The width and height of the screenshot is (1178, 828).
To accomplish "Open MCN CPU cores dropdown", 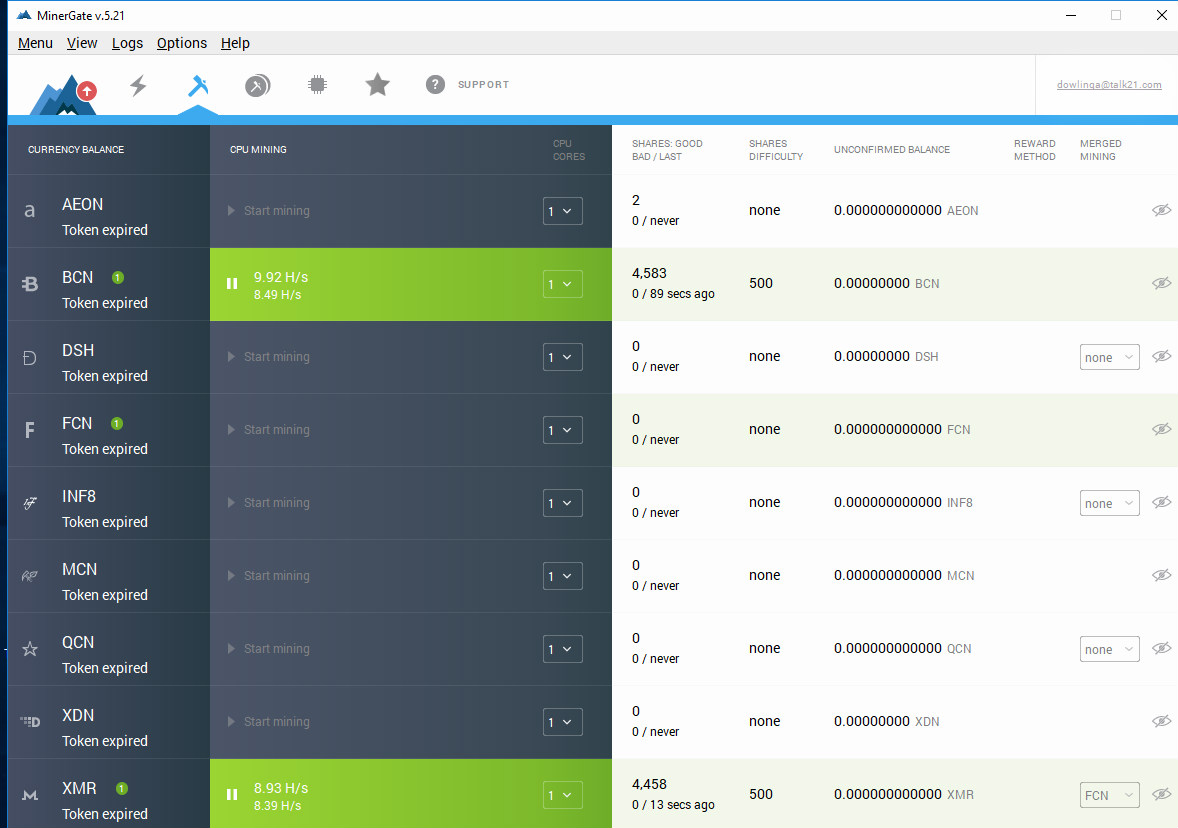I will [563, 576].
